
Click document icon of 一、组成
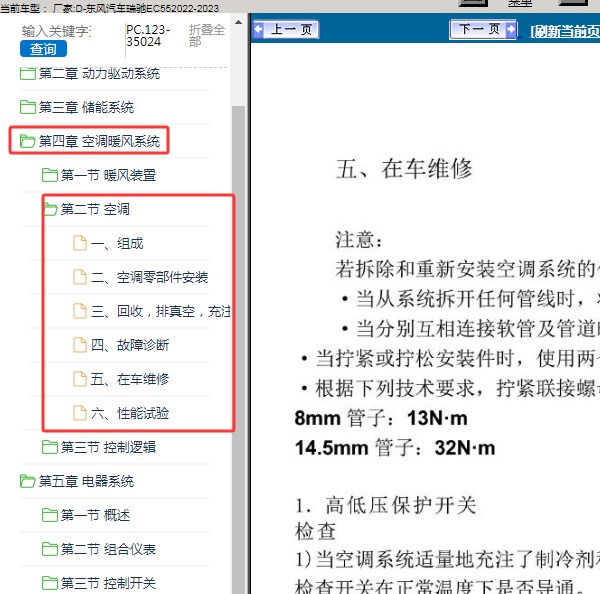pos(80,243)
